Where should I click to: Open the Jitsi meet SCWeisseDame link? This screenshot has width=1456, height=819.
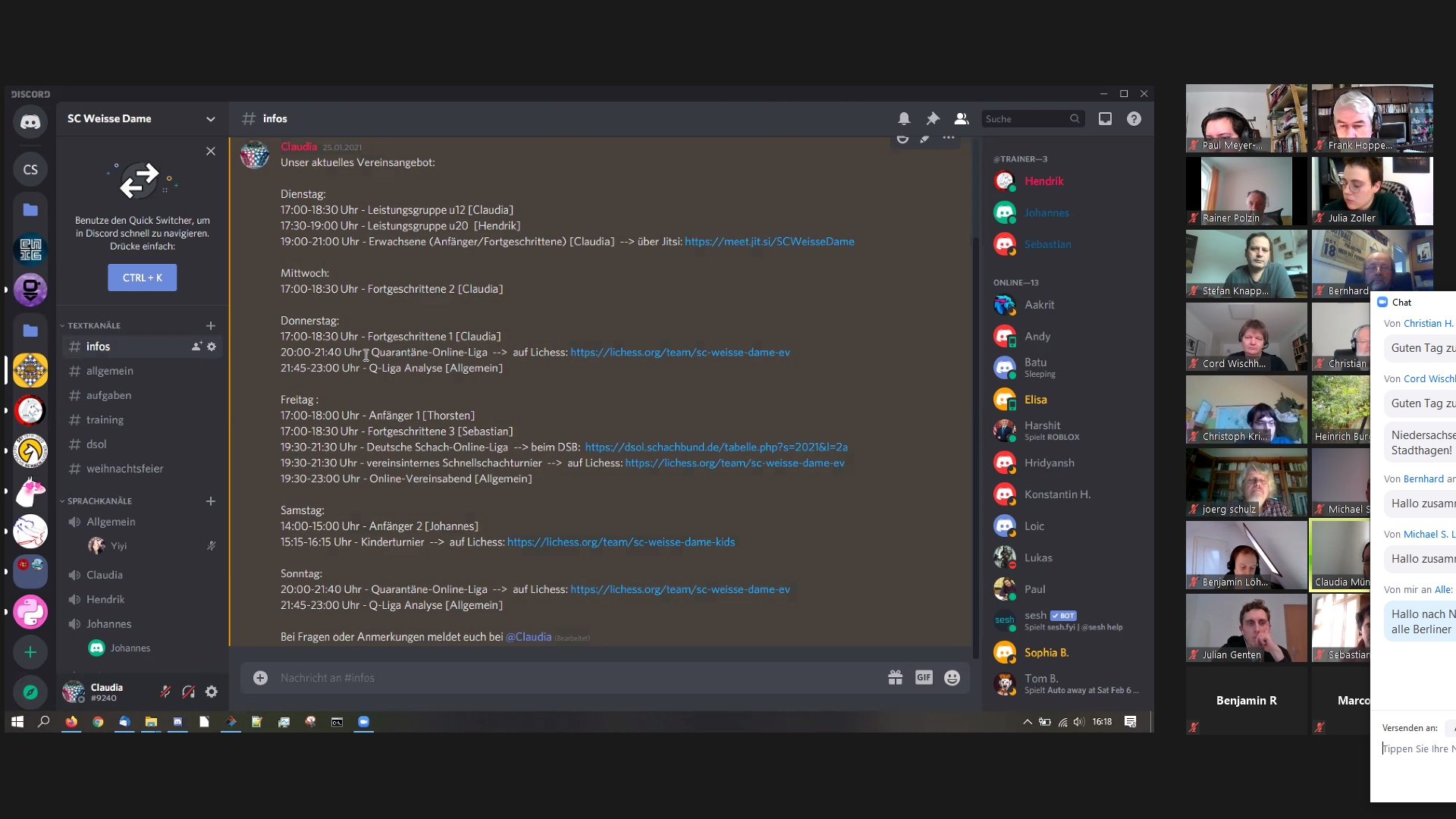769,241
